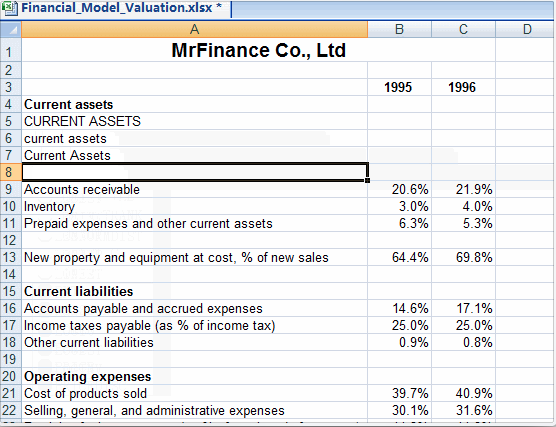Select 'Selling, general, and administrative expenses' cell
556x427 pixels.
(x=195, y=410)
